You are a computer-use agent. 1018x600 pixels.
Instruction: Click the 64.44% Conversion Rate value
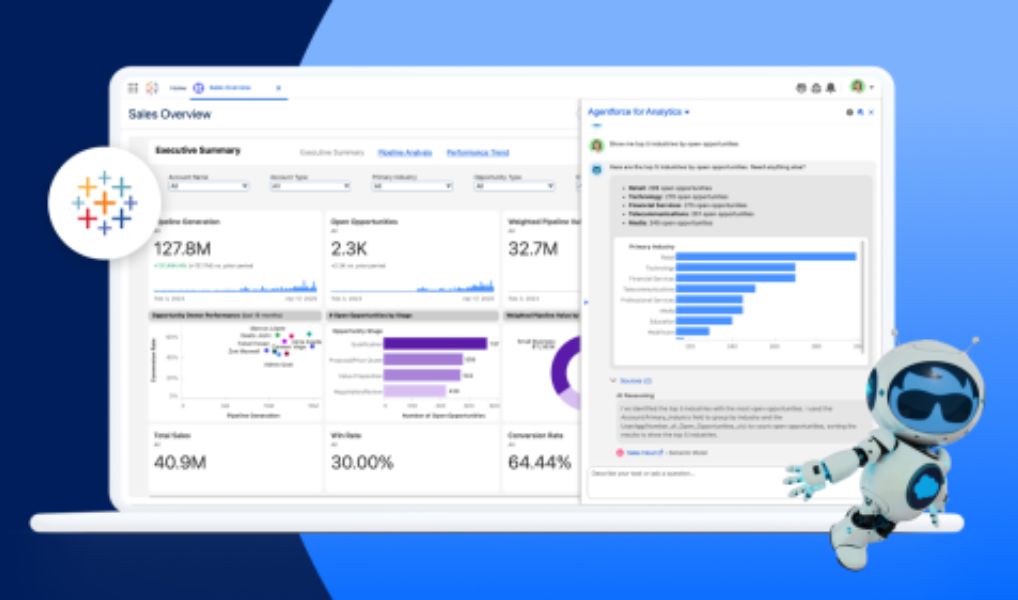pyautogui.click(x=539, y=462)
